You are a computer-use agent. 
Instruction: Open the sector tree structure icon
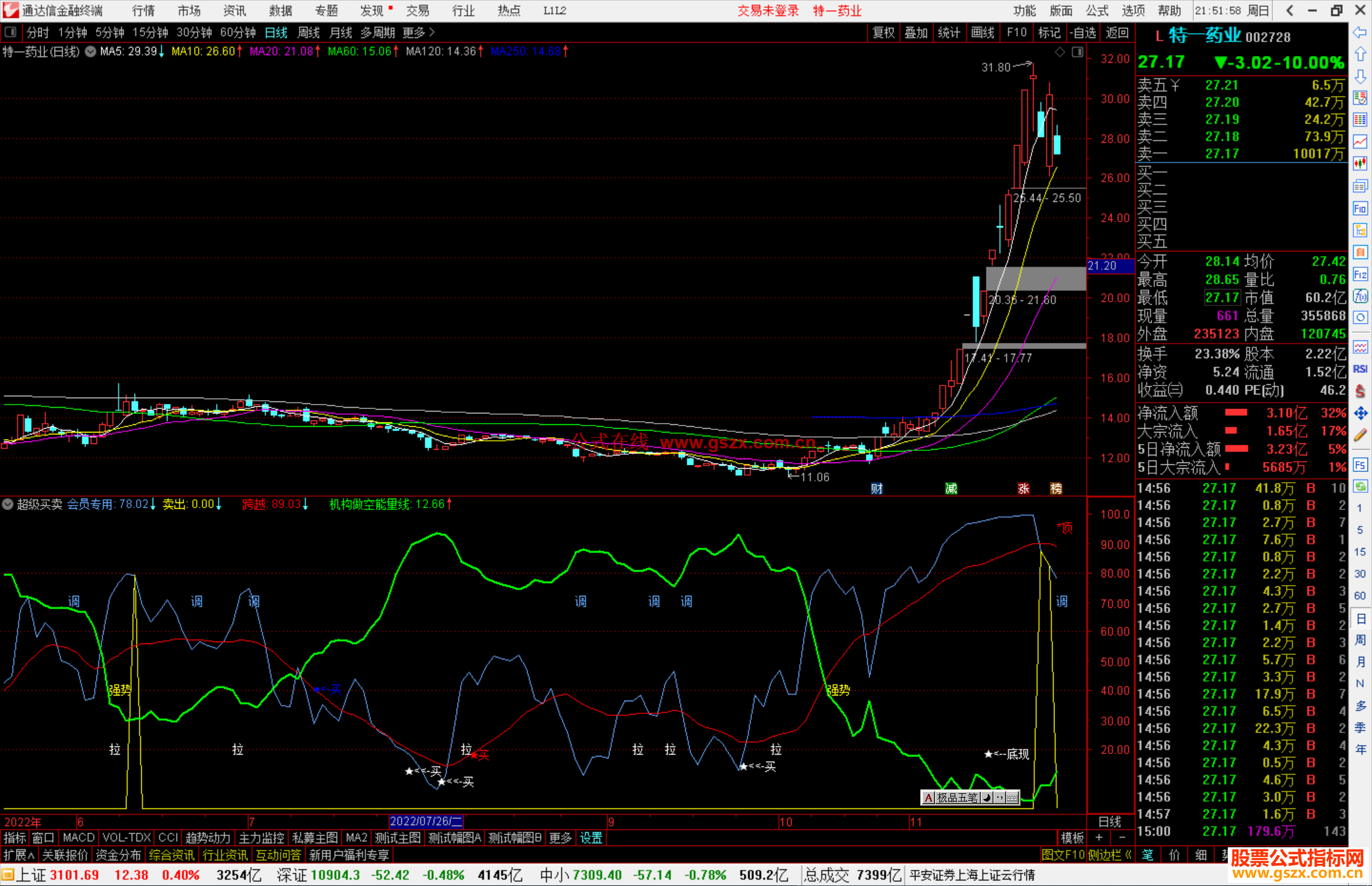tap(1360, 230)
